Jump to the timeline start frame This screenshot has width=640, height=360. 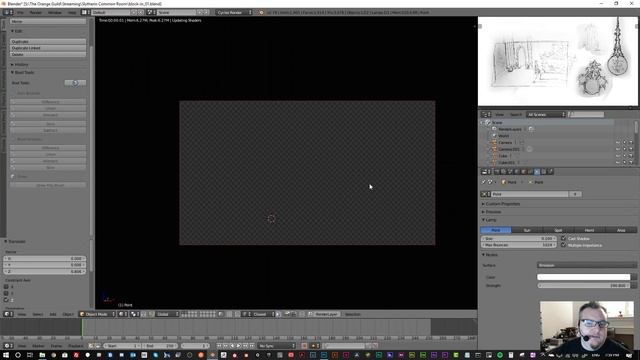(219, 346)
